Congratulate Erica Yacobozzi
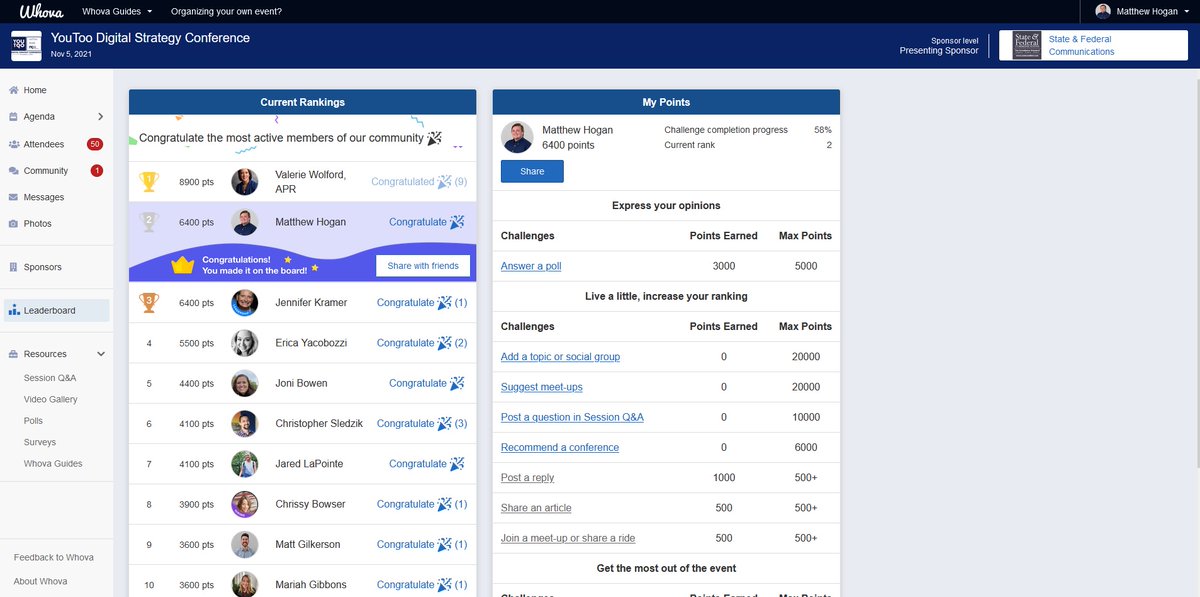1200x597 pixels. (421, 343)
